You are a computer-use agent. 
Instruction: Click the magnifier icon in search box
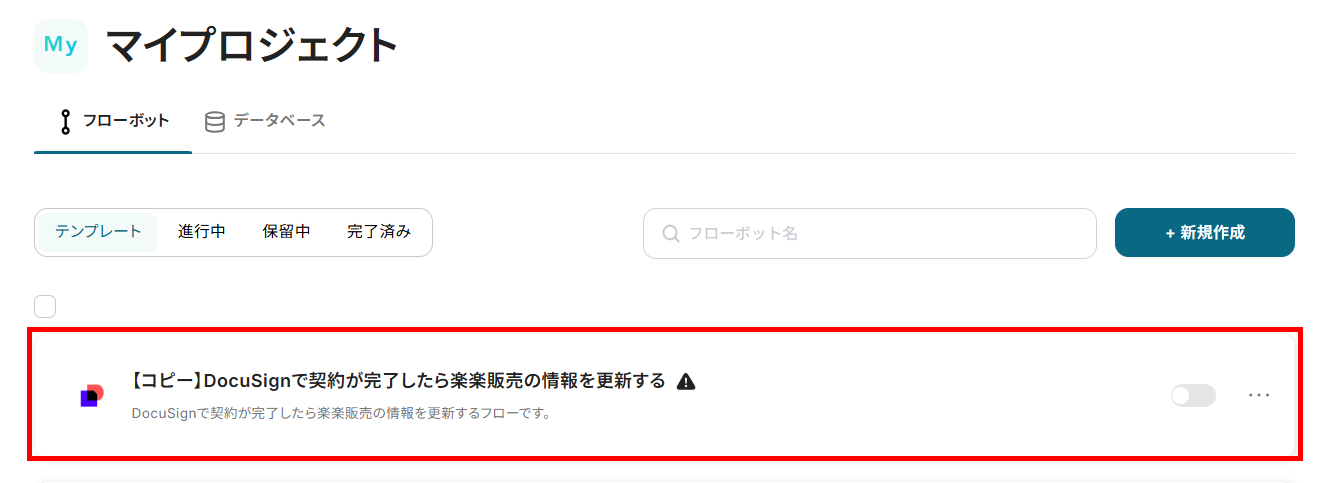click(x=672, y=233)
